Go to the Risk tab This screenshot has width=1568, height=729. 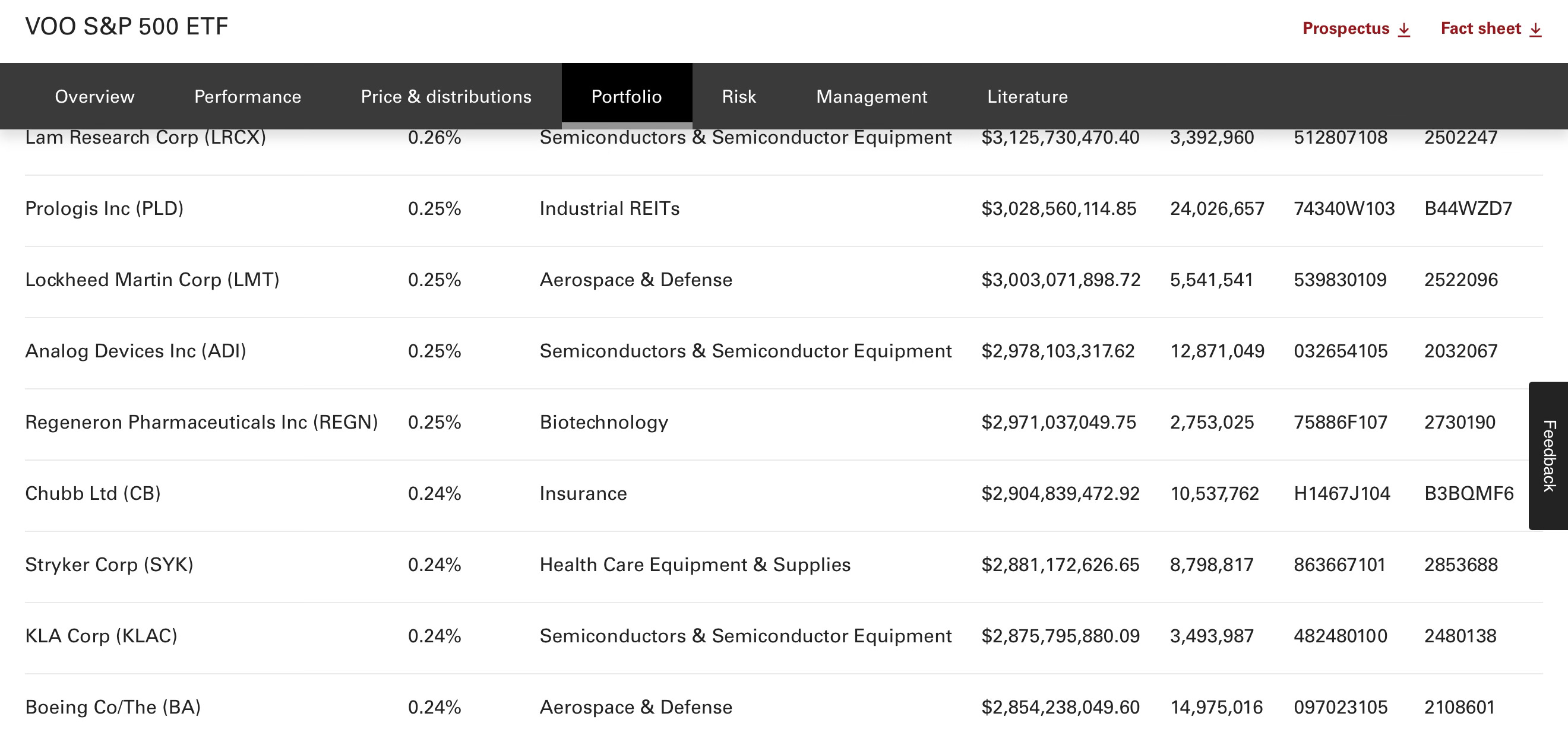coord(738,96)
